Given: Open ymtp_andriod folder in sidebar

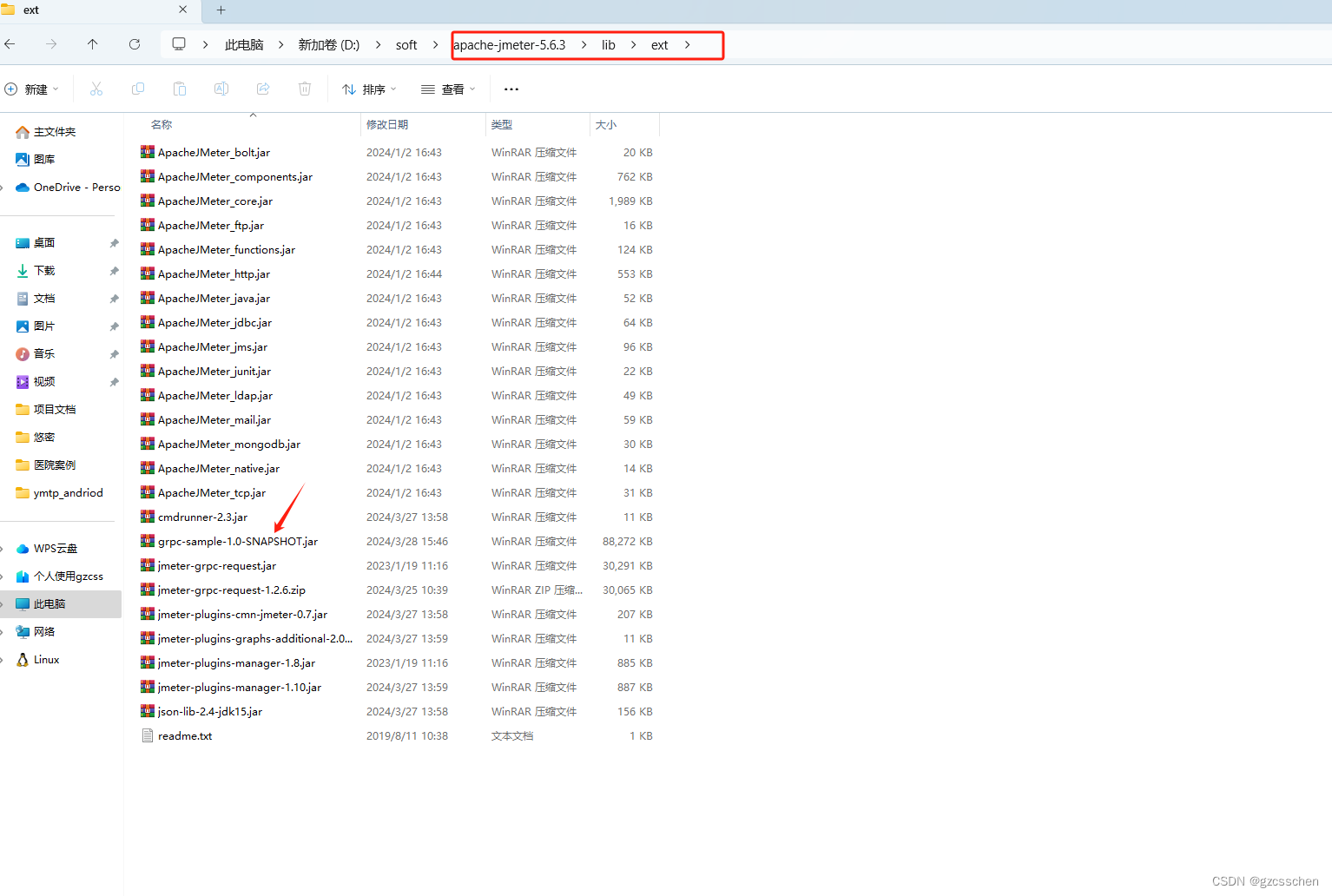Looking at the screenshot, I should click(x=61, y=493).
